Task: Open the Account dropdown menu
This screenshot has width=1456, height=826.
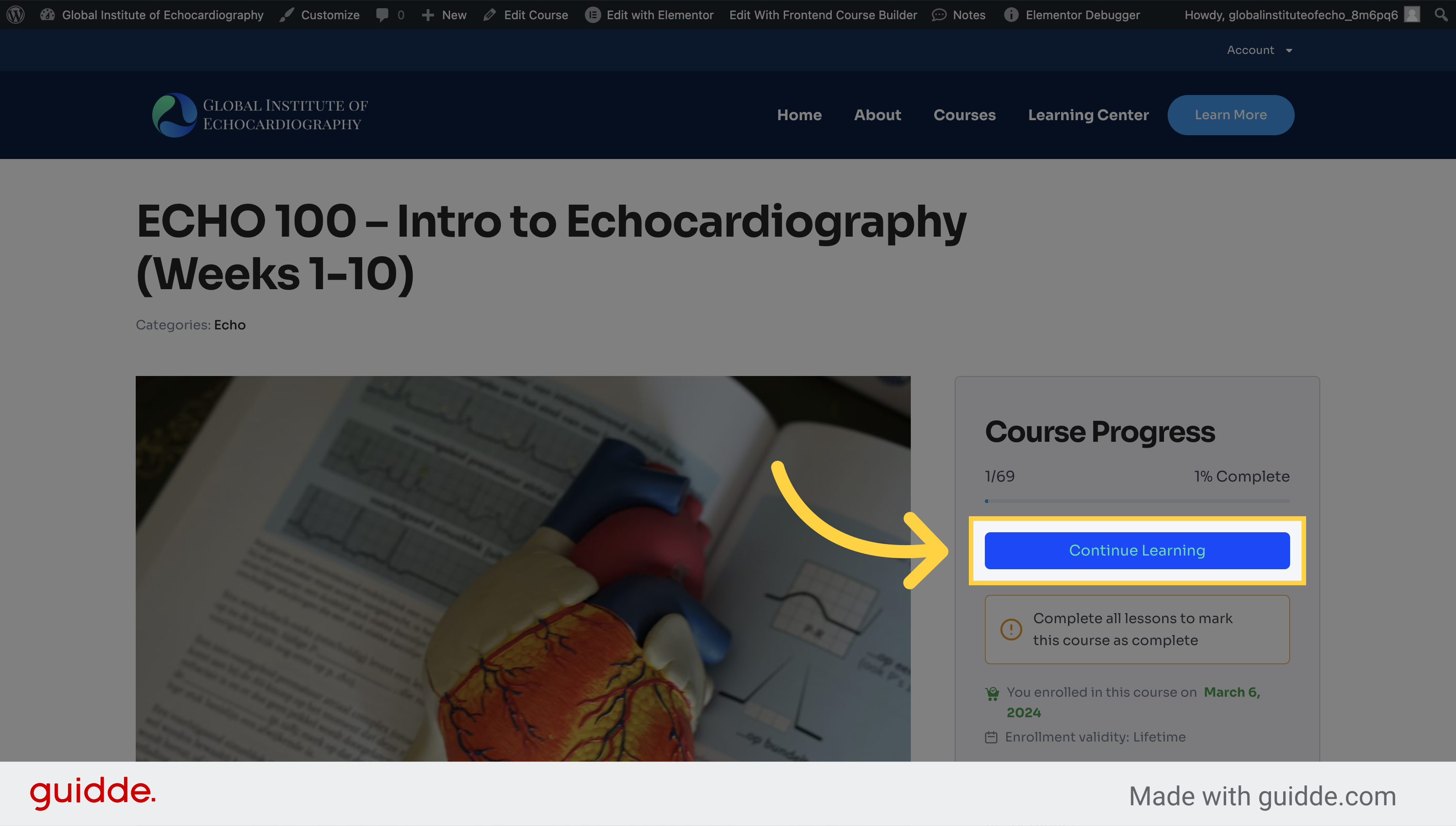Action: (x=1257, y=49)
